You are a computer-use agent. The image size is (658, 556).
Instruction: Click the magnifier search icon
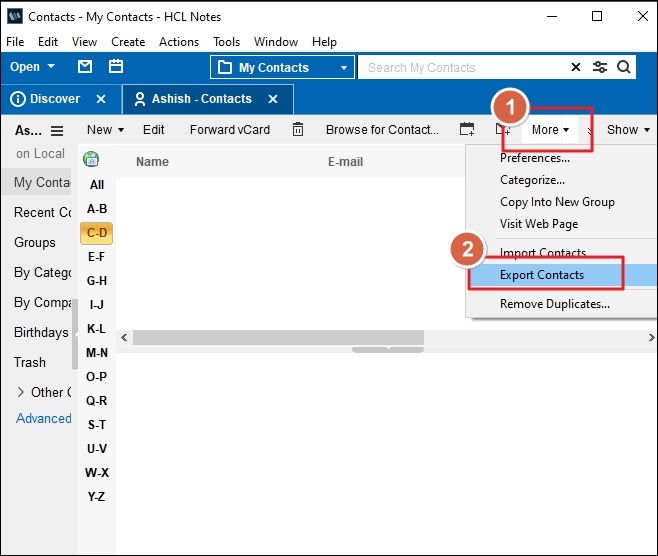[x=624, y=67]
